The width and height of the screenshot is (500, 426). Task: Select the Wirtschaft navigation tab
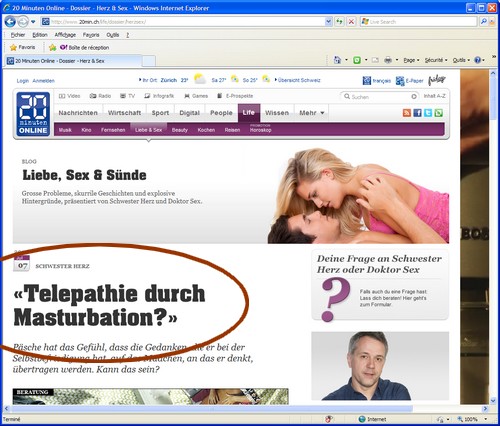click(124, 113)
